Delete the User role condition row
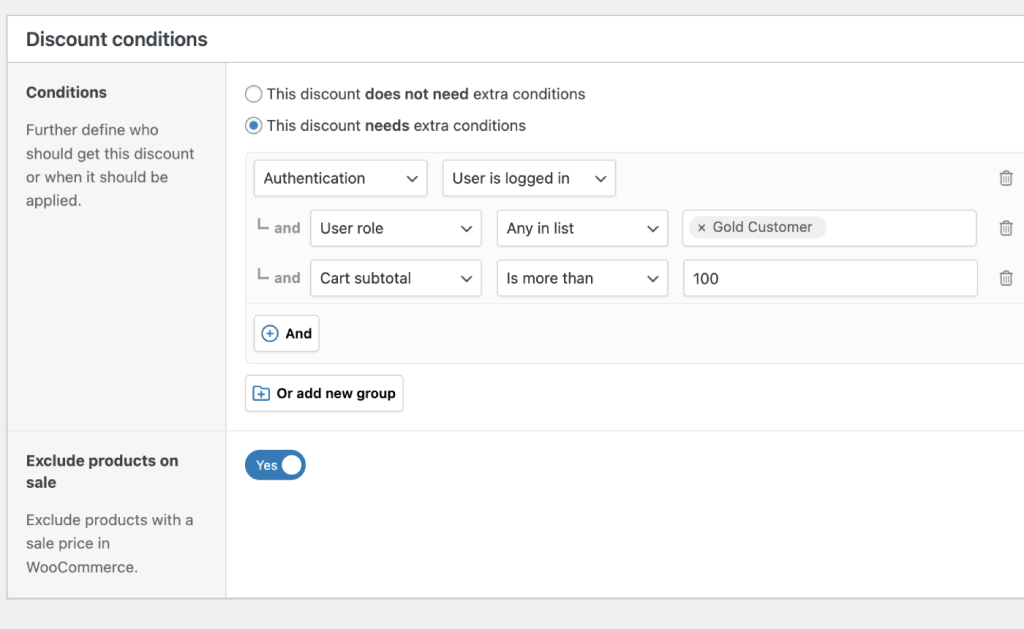 tap(1006, 227)
